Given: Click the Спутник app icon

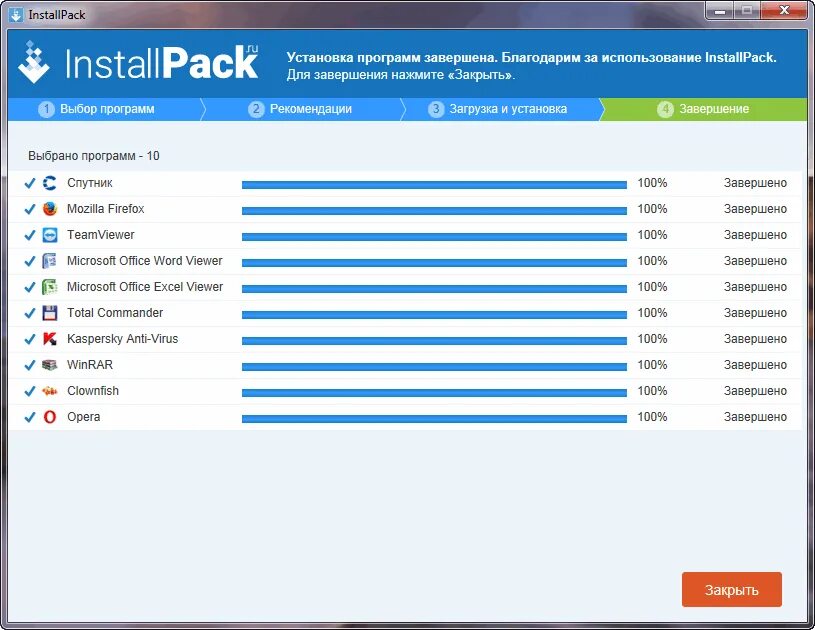Looking at the screenshot, I should click(49, 183).
